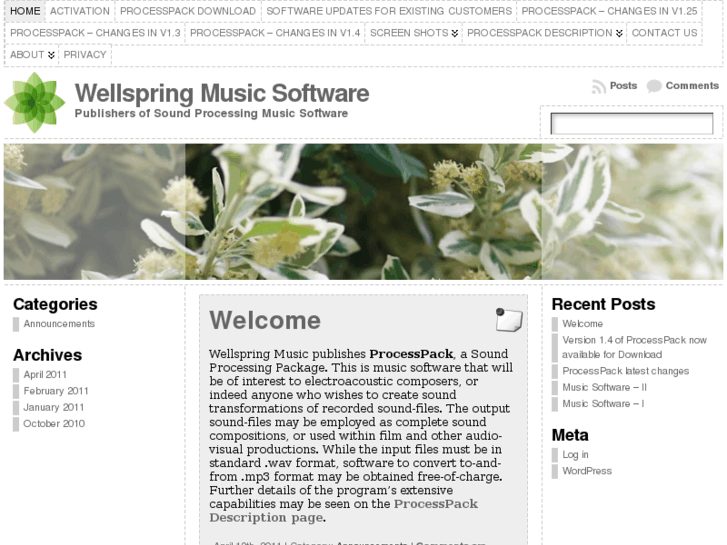Viewport: 727px width, 545px height.
Task: Click the flower header banner image
Action: 364,212
